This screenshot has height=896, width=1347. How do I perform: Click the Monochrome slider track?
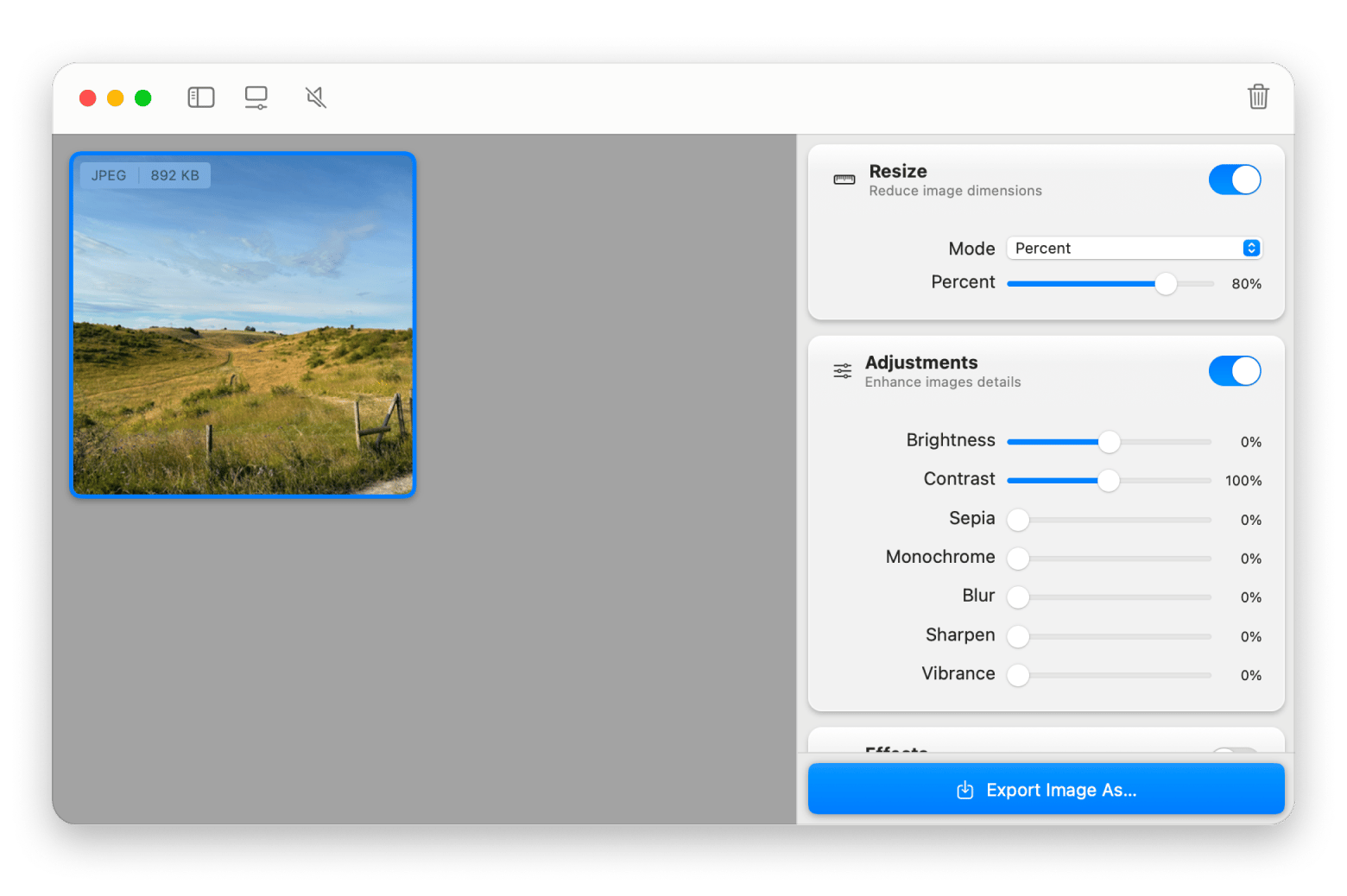coord(1110,558)
